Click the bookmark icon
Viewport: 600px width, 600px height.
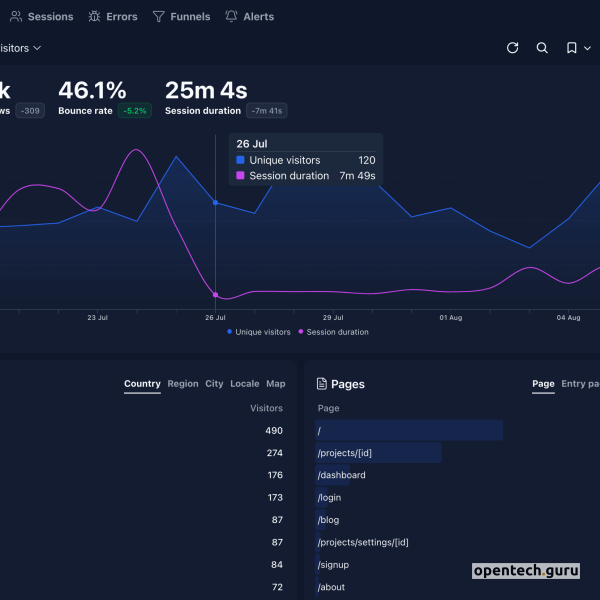[571, 48]
